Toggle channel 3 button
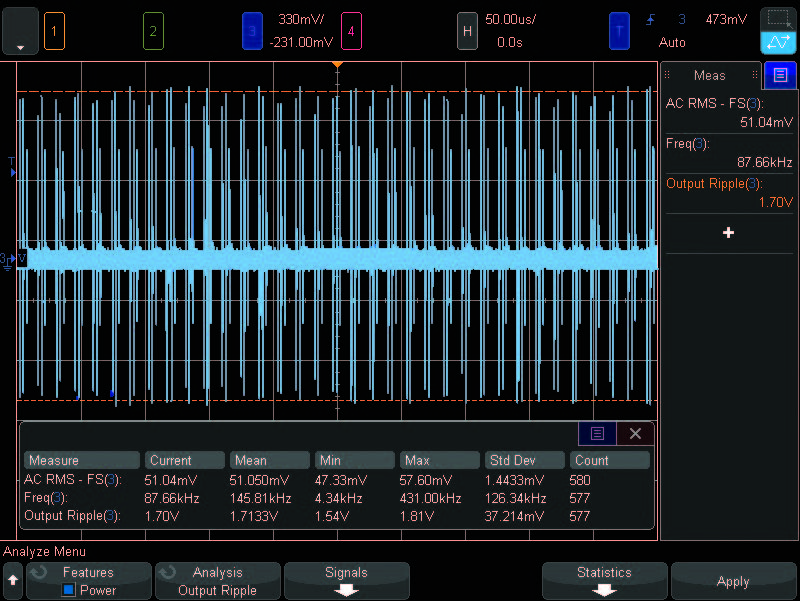The image size is (800, 601). coord(251,31)
